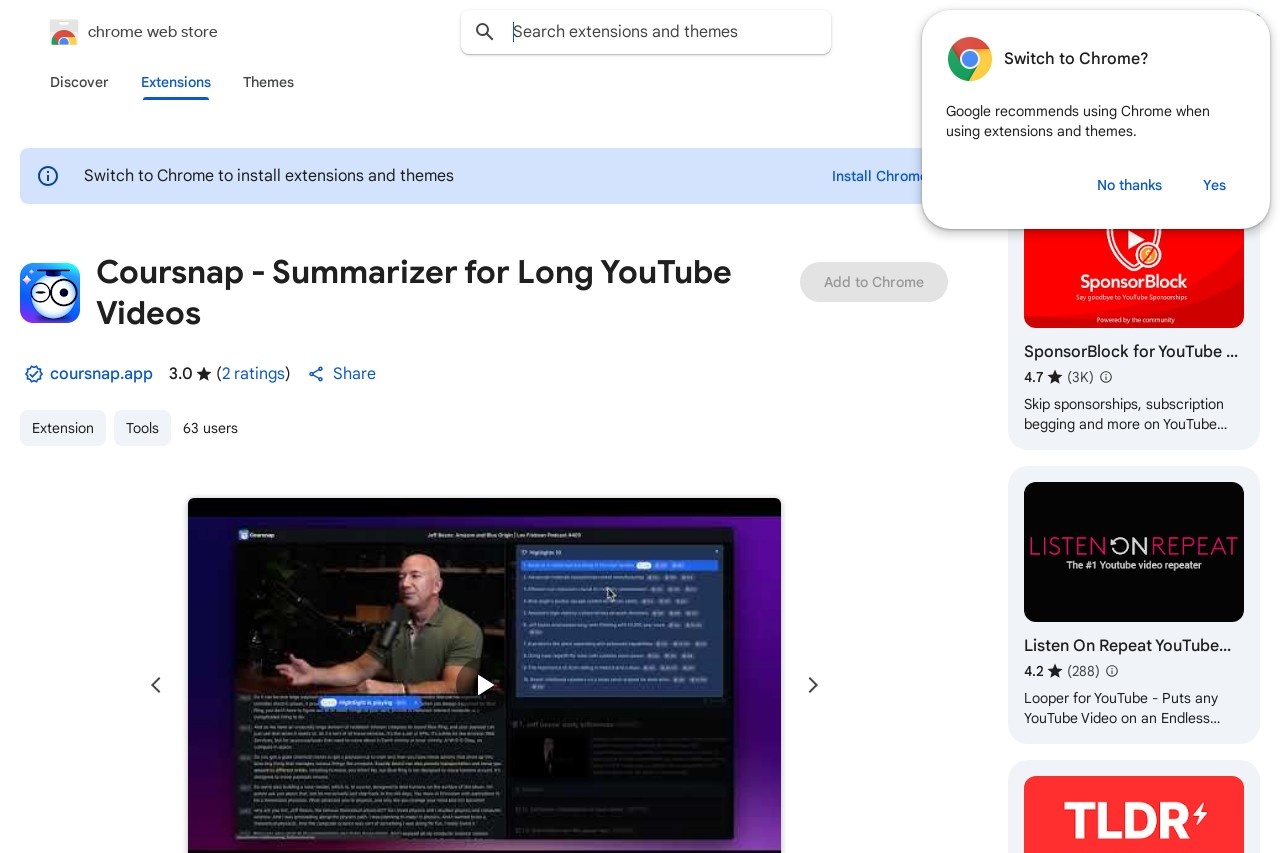Show the previous screenshot in the carousel
1280x853 pixels.
point(156,685)
